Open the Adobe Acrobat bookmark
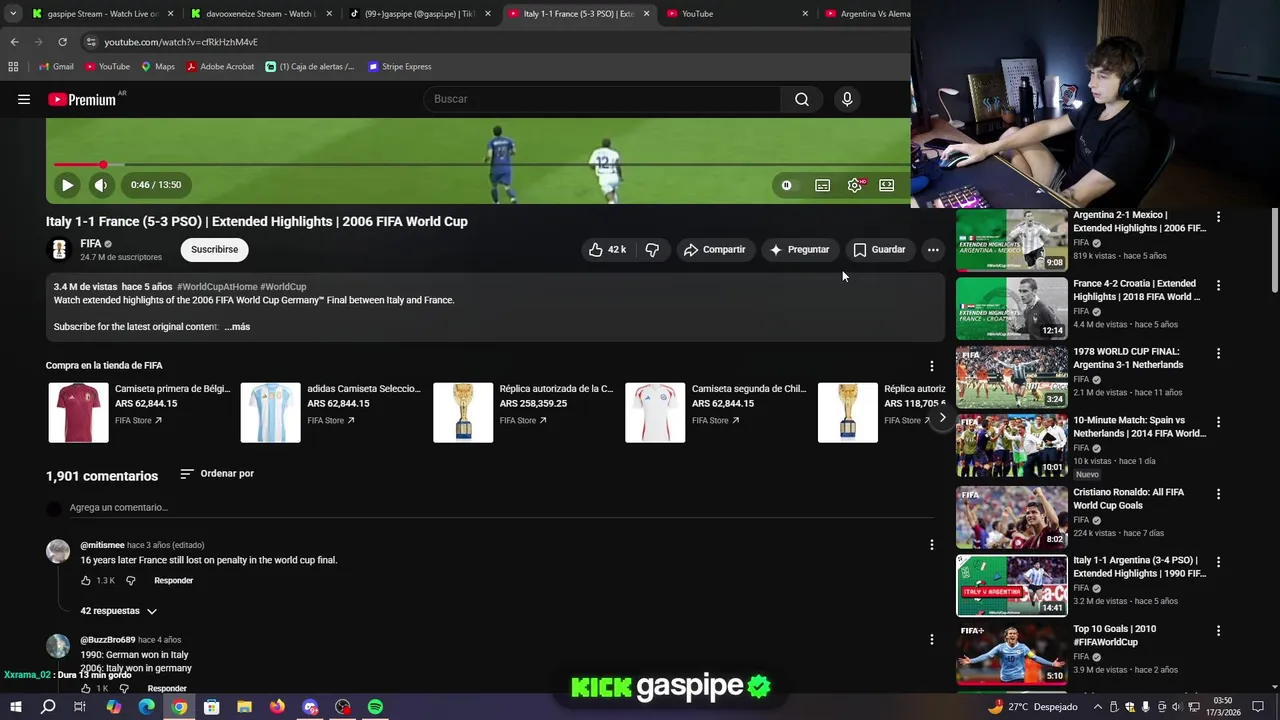Image resolution: width=1280 pixels, height=720 pixels. point(220,67)
